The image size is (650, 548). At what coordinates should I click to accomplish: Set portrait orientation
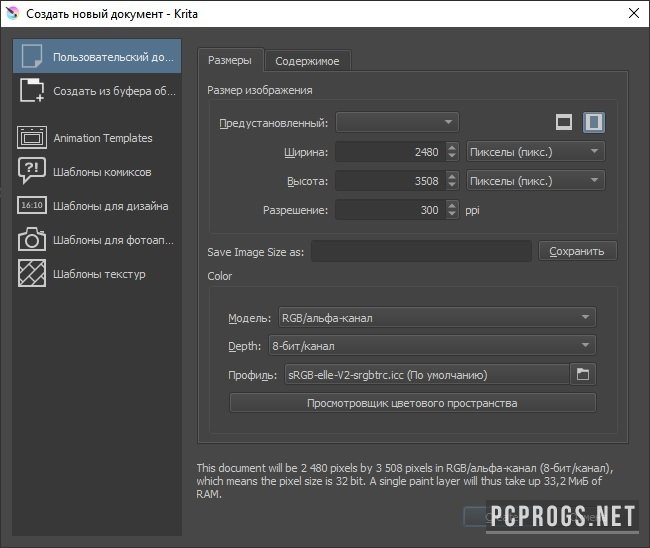tap(594, 122)
